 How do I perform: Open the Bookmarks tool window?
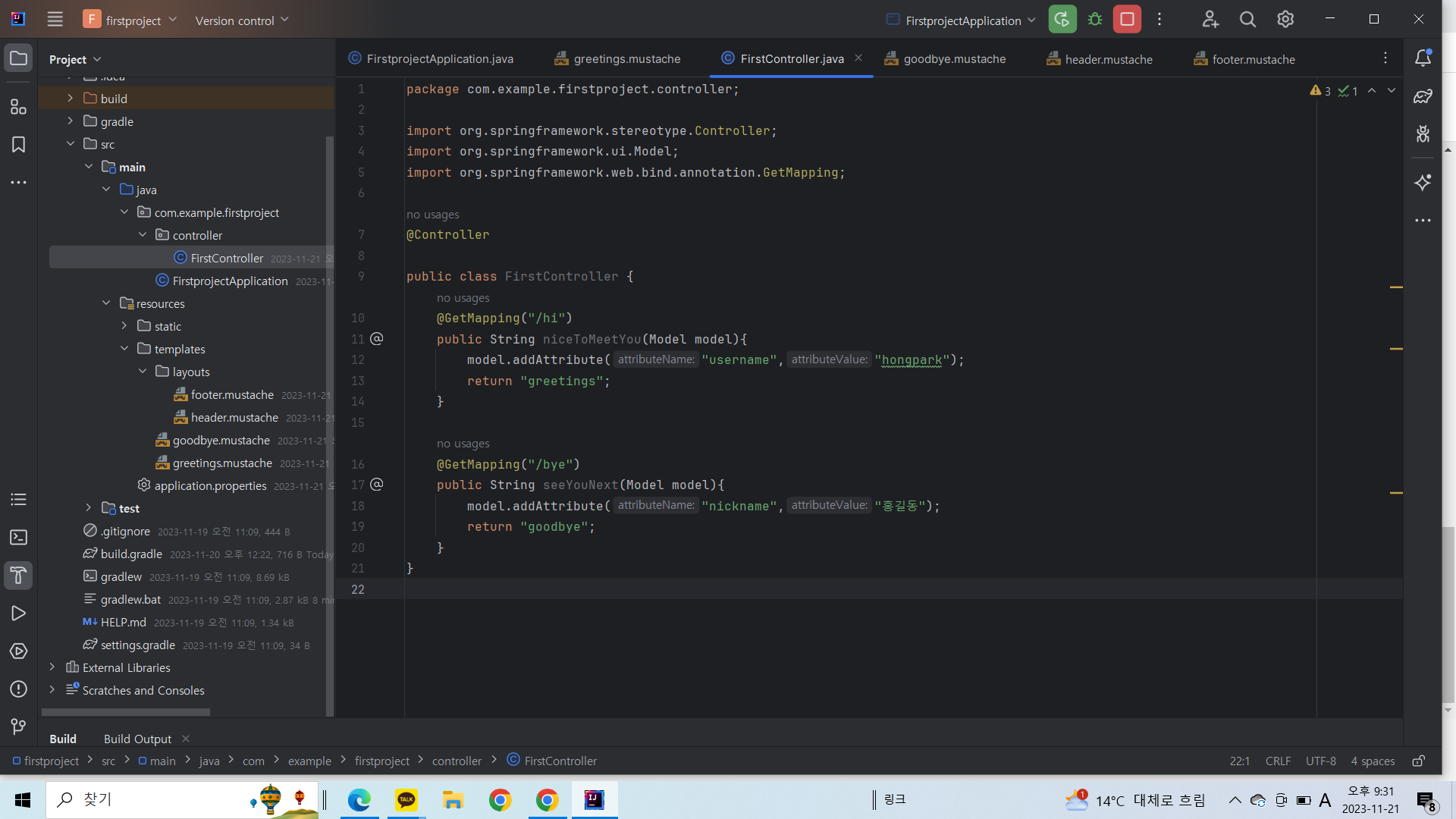(x=18, y=145)
